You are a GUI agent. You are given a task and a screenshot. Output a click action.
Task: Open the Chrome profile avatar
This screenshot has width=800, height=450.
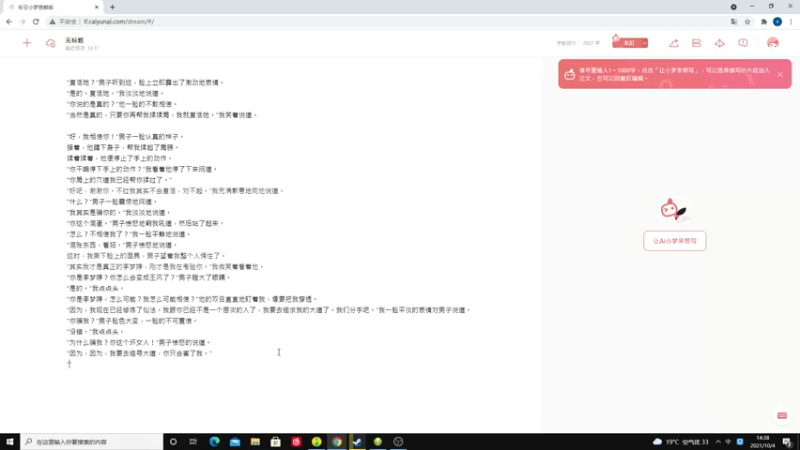(x=777, y=21)
